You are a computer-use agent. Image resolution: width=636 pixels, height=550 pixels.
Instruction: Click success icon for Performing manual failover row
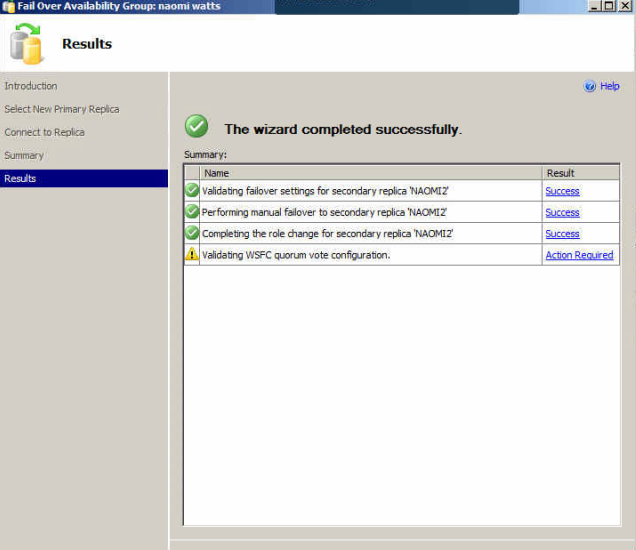pos(192,212)
